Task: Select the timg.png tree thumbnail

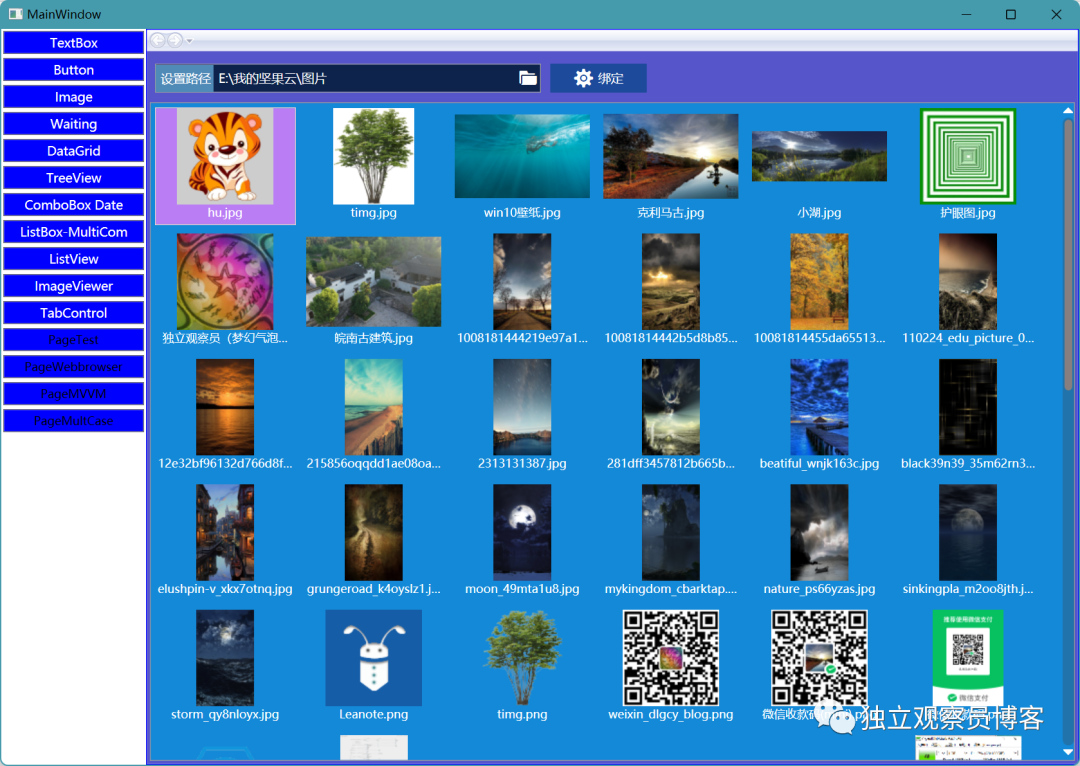Action: coord(522,658)
